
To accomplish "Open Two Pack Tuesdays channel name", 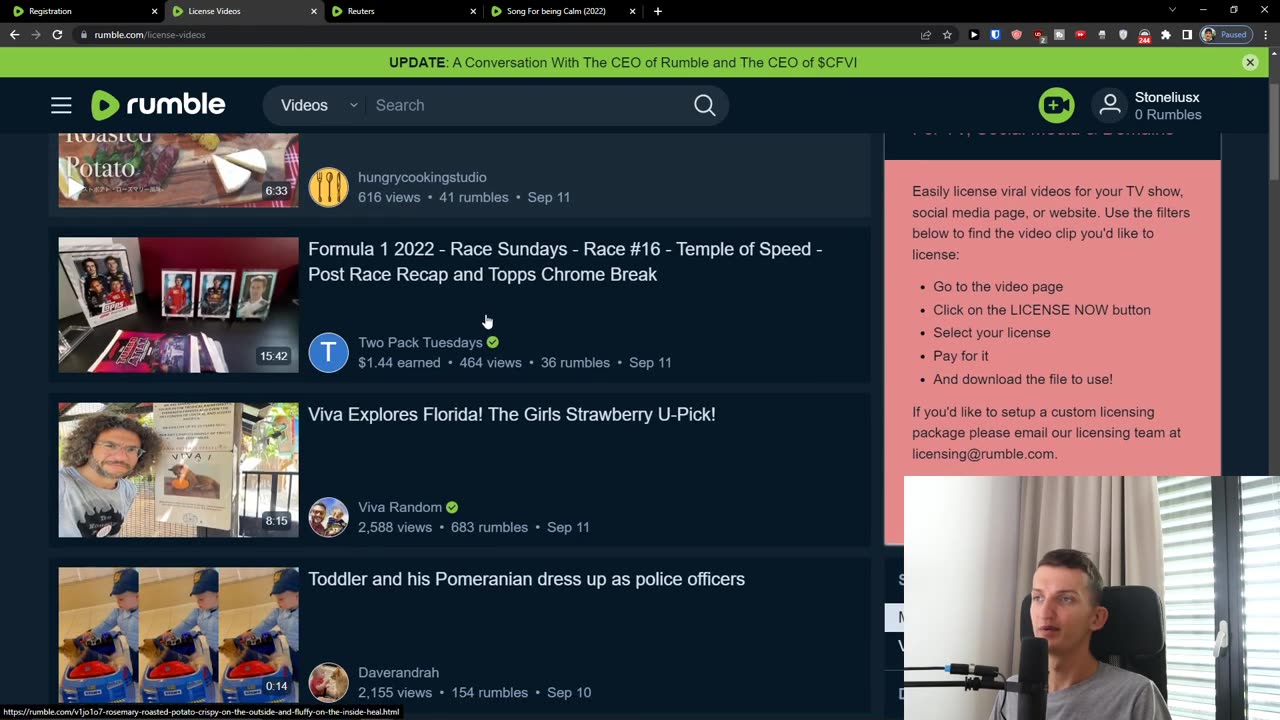I will pos(420,342).
